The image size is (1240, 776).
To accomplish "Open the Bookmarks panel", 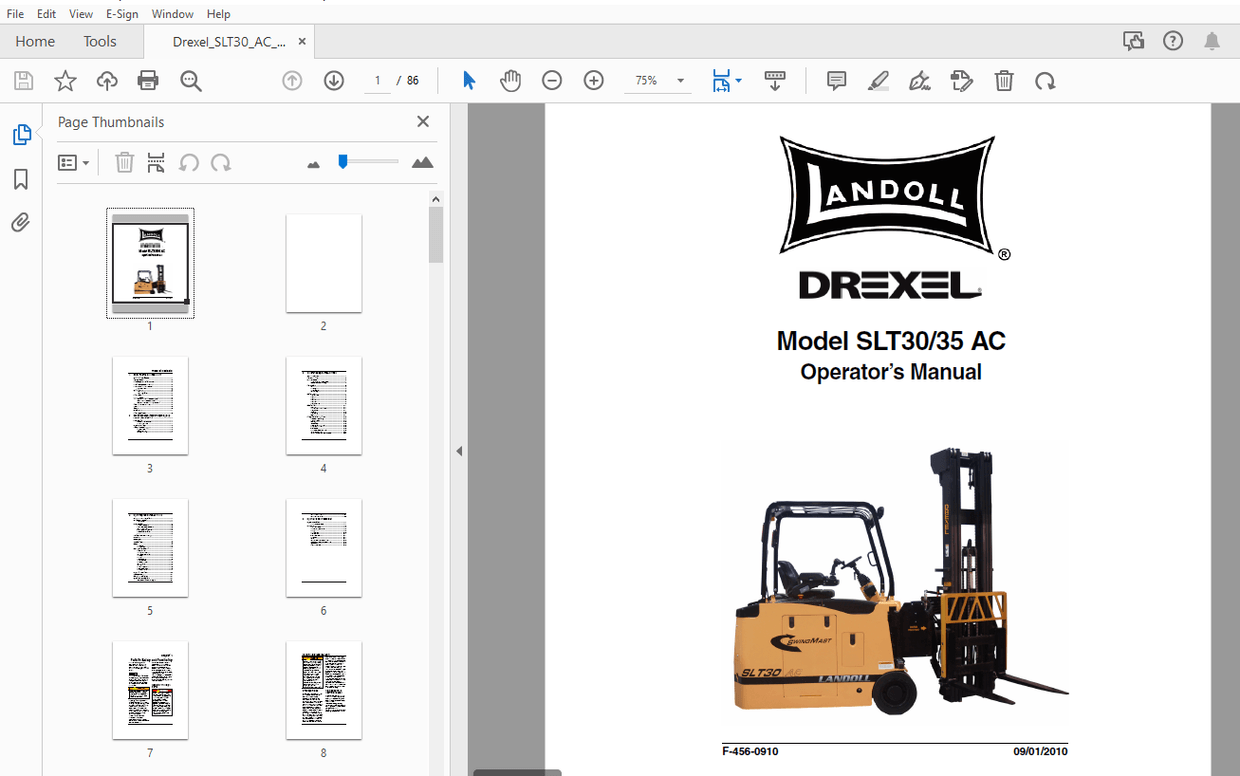I will click(21, 179).
